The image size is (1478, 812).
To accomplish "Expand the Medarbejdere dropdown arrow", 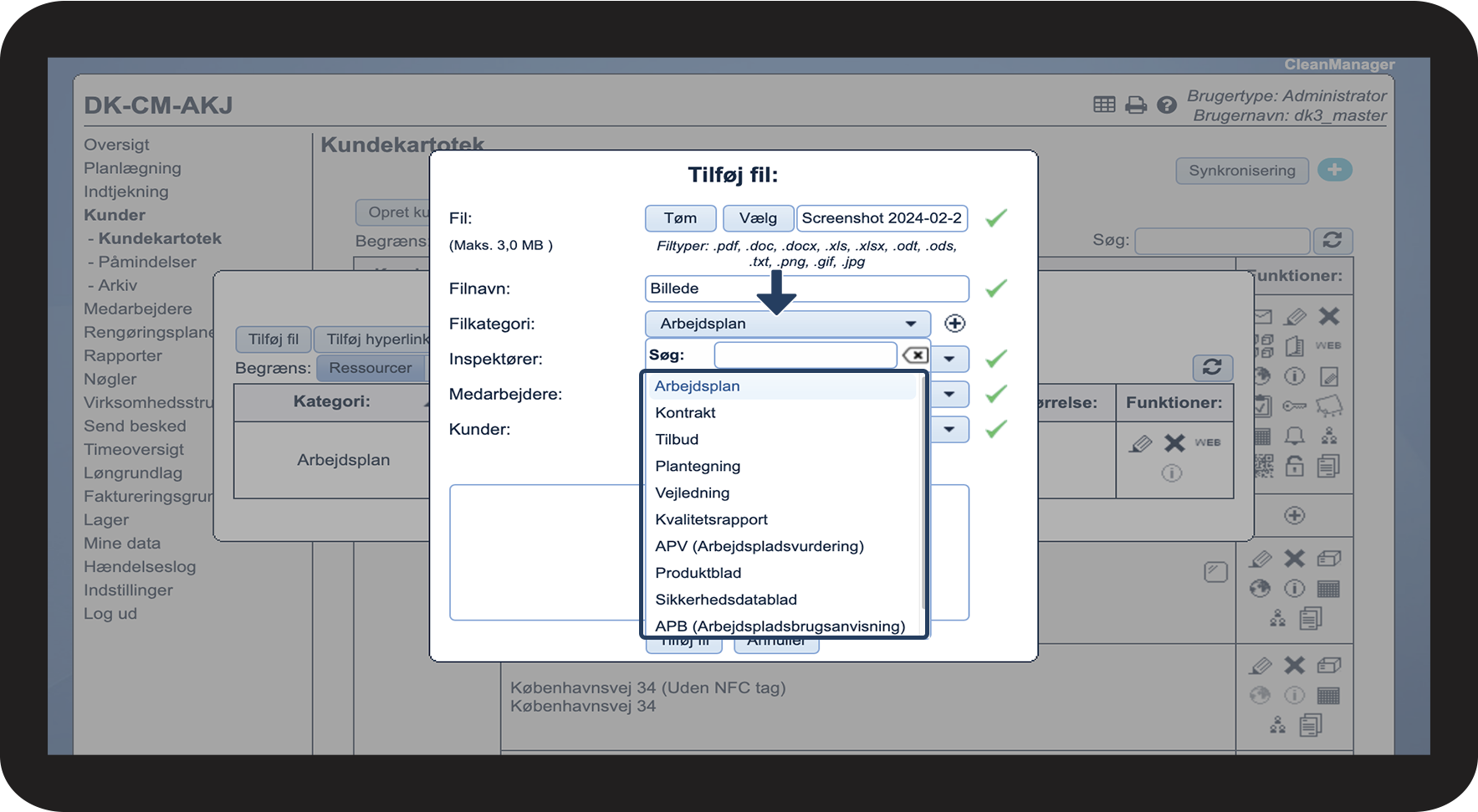I will click(x=949, y=394).
